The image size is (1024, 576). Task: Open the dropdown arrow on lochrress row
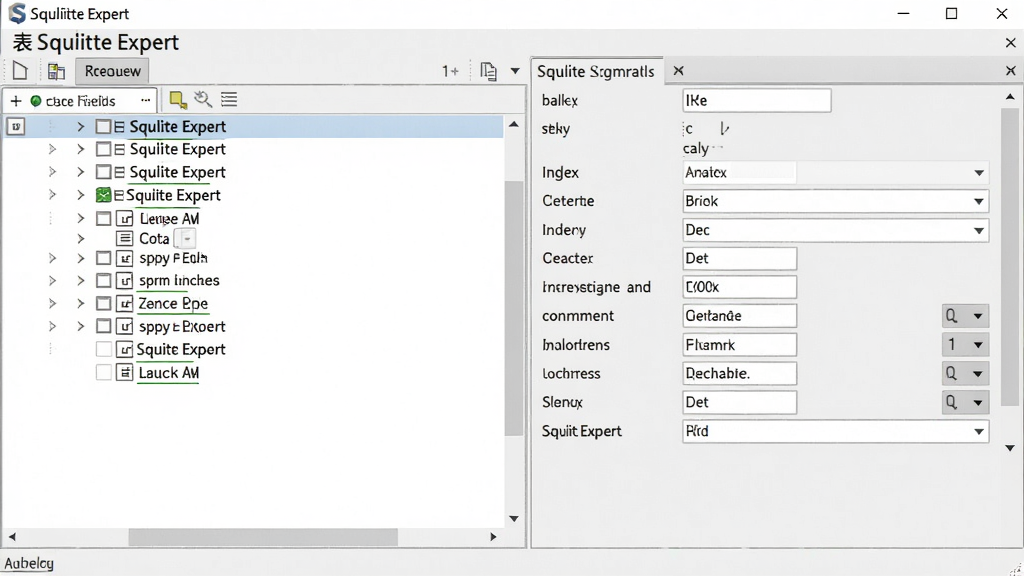tap(978, 374)
